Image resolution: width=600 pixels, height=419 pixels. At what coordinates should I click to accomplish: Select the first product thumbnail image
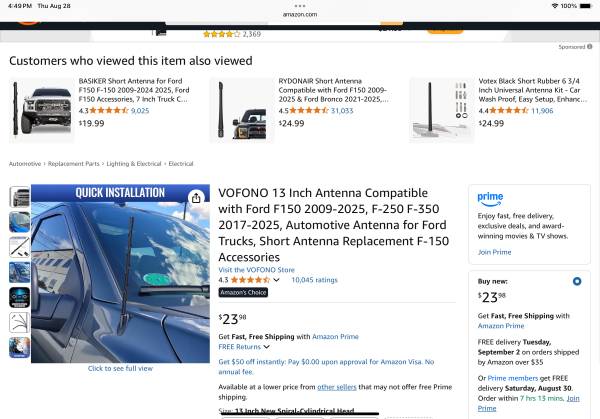click(x=20, y=197)
